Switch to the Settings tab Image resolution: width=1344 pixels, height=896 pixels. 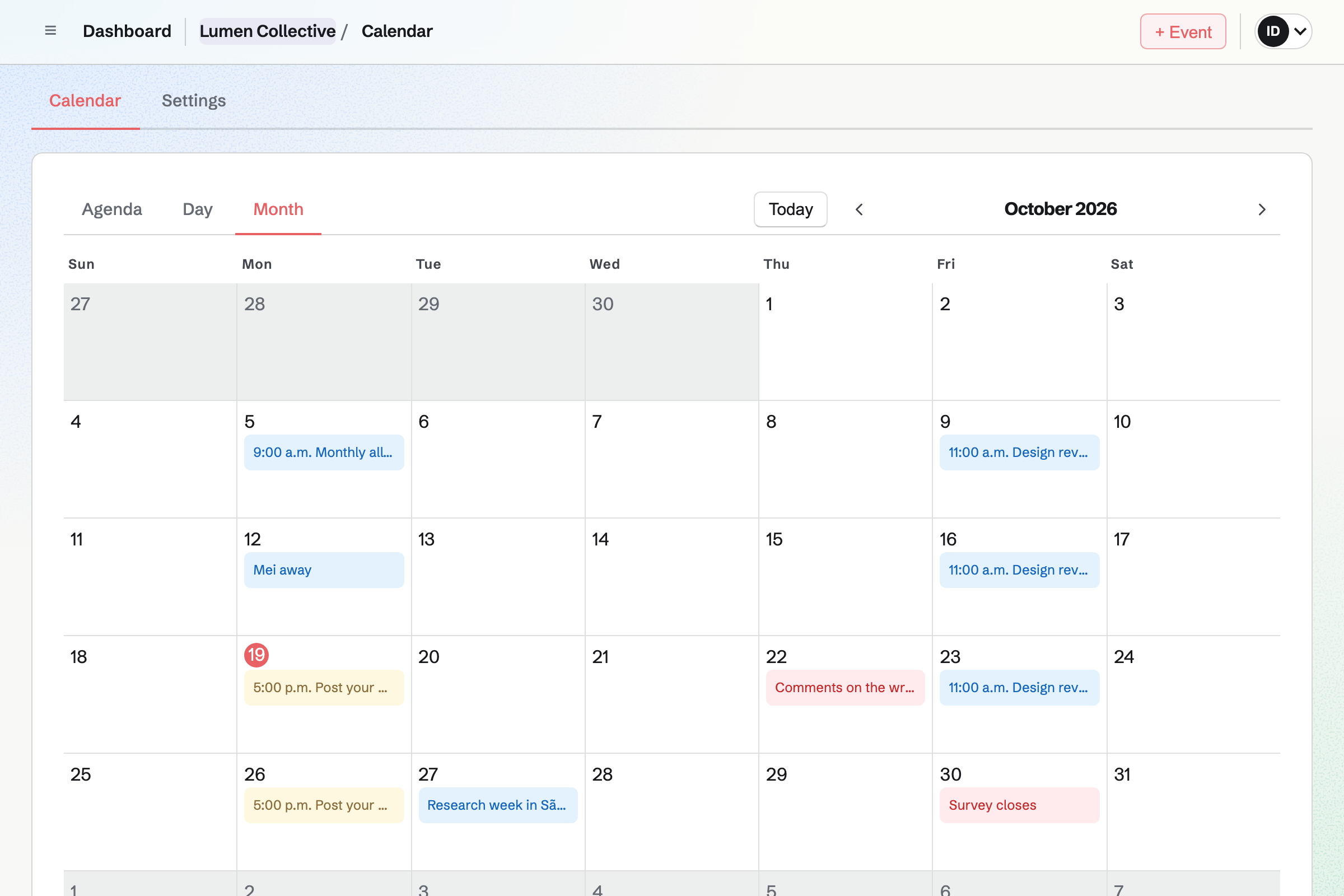click(194, 101)
